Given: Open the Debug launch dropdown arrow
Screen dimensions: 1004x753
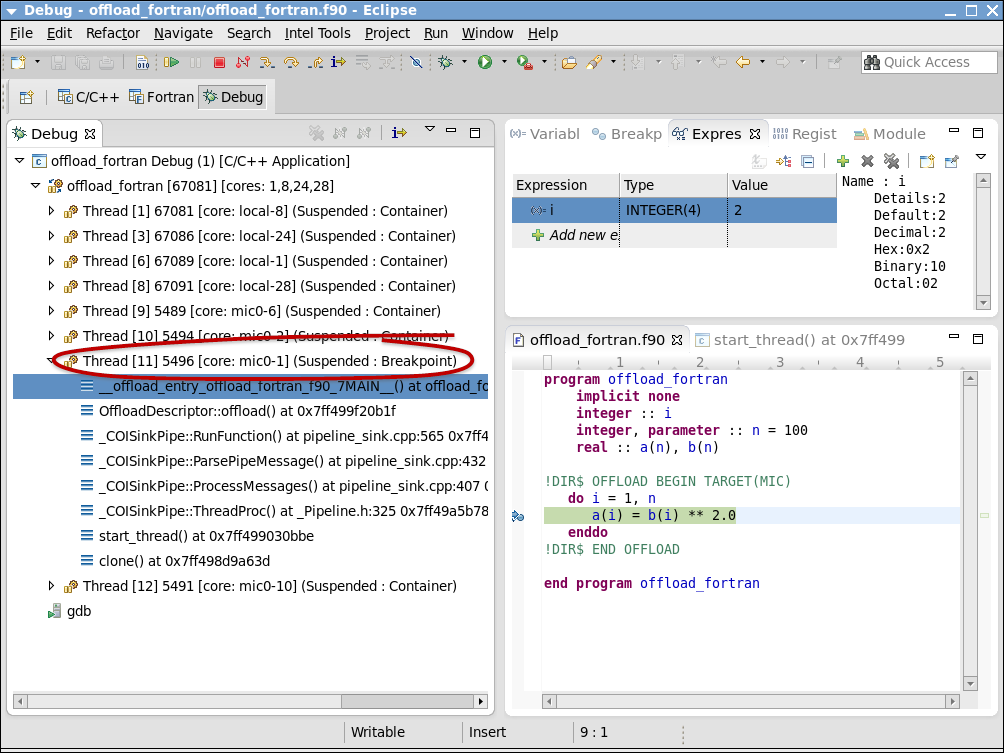Looking at the screenshot, I should (x=464, y=62).
